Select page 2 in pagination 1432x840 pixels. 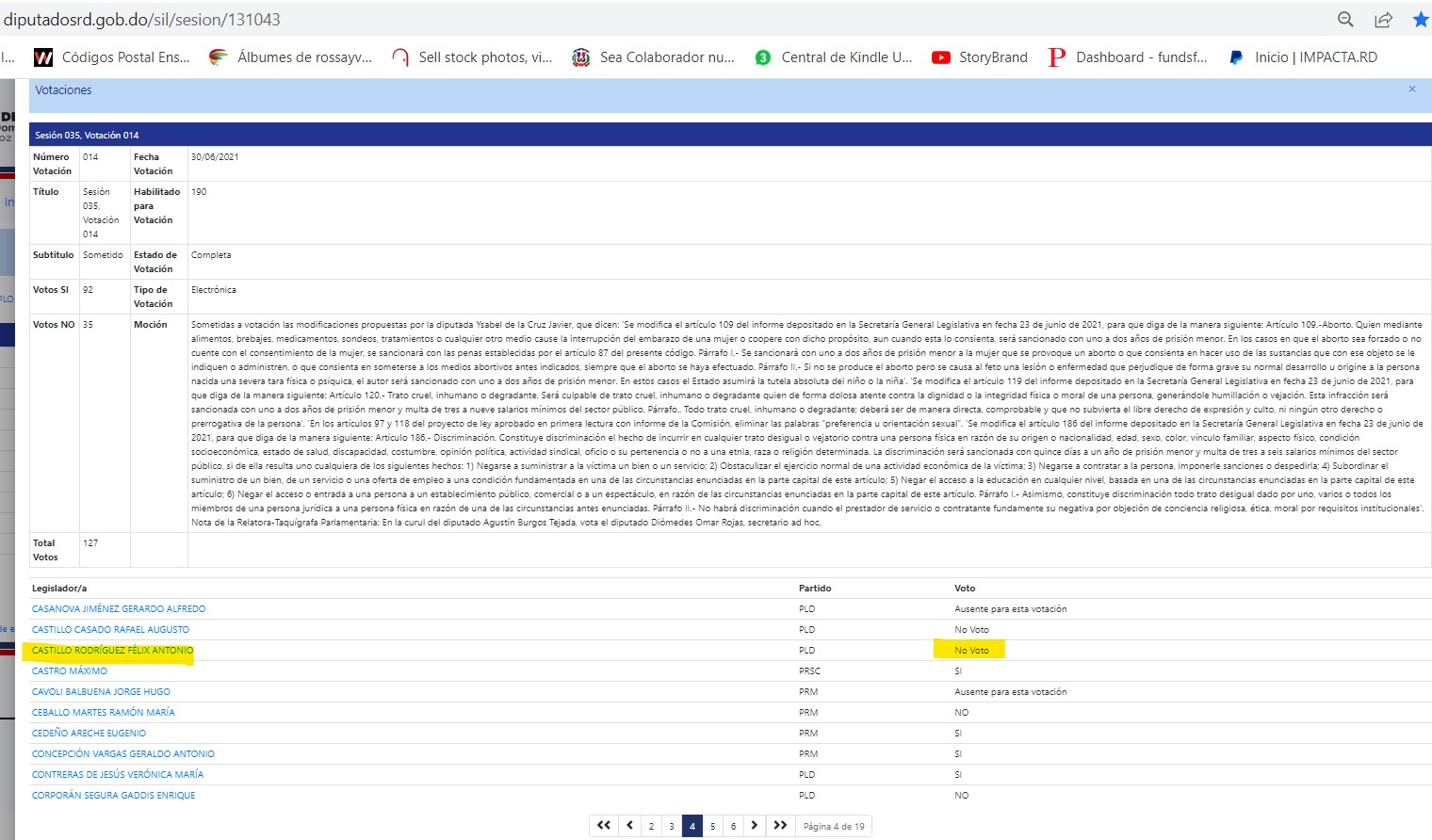651,827
